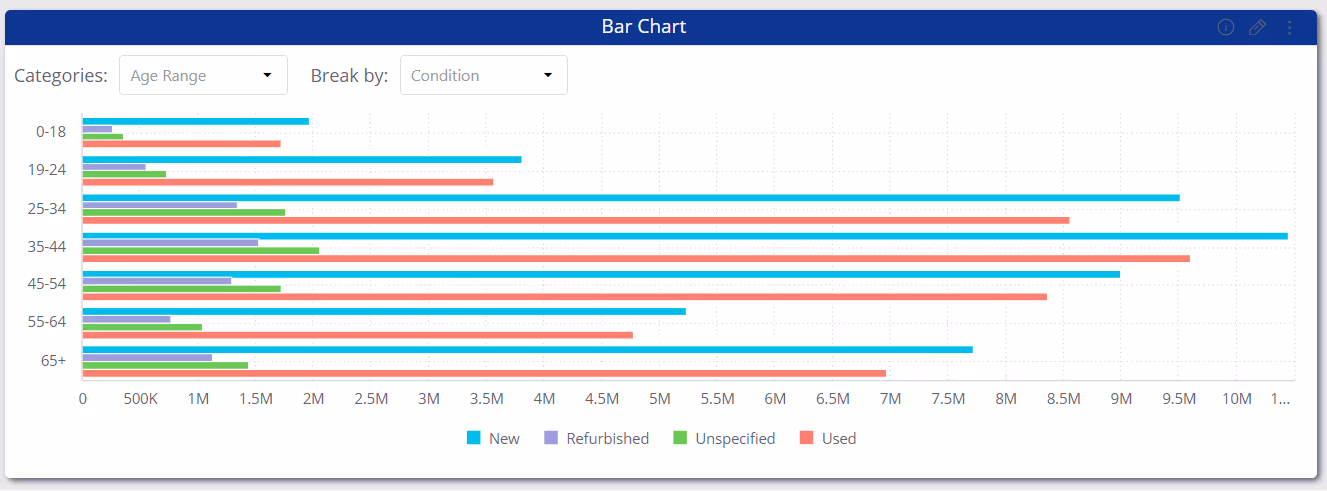Click the Unspecified bar for 35-44
Image resolution: width=1327 pixels, height=491 pixels.
pos(200,250)
